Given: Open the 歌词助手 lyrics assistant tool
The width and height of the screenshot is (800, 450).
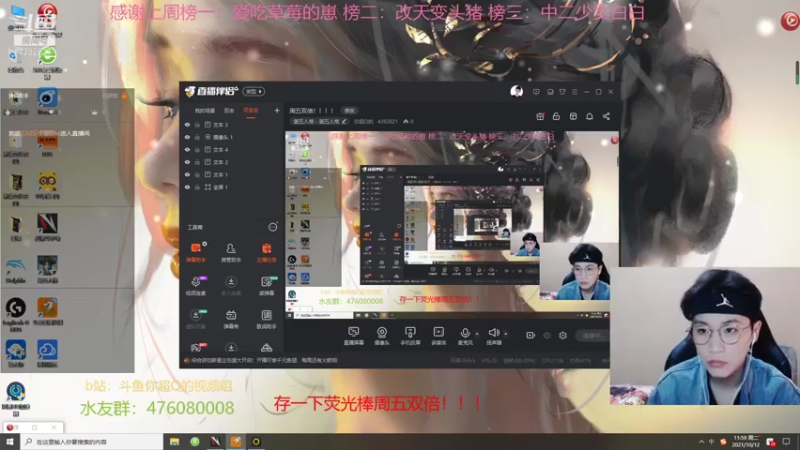Looking at the screenshot, I should 266,319.
